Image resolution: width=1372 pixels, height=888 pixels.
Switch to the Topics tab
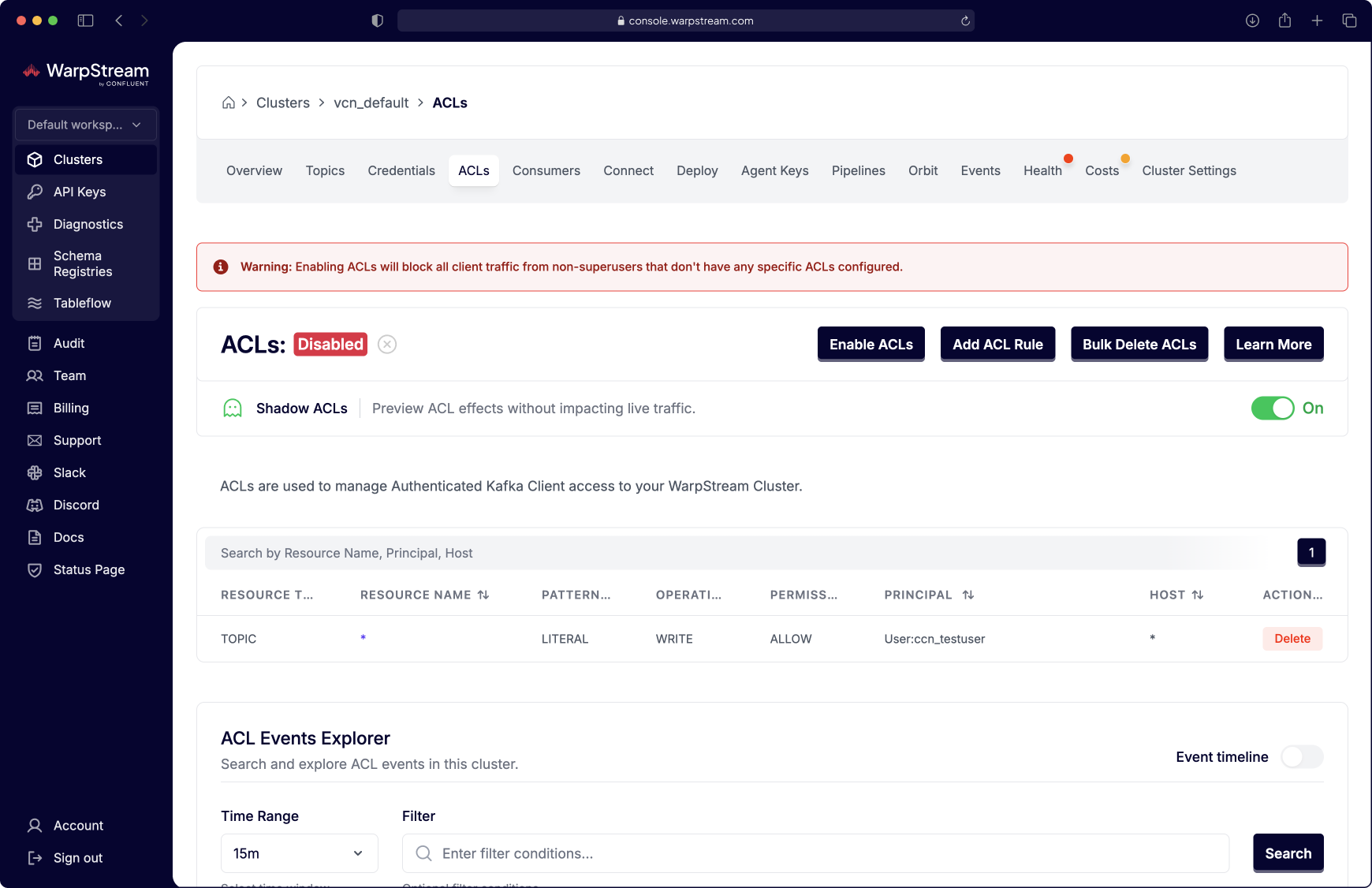(325, 170)
